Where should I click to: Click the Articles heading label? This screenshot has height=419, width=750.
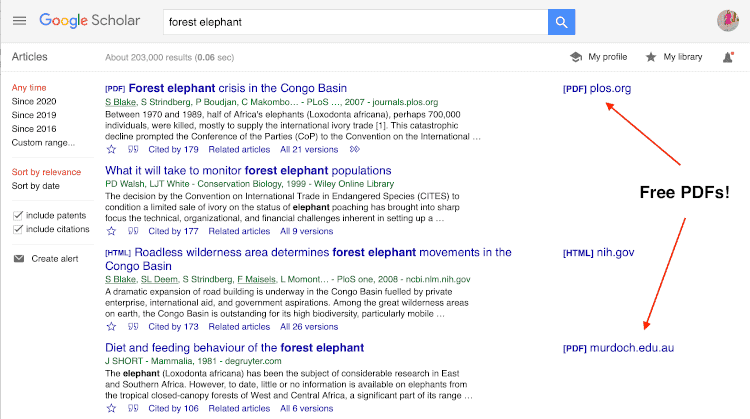30,57
